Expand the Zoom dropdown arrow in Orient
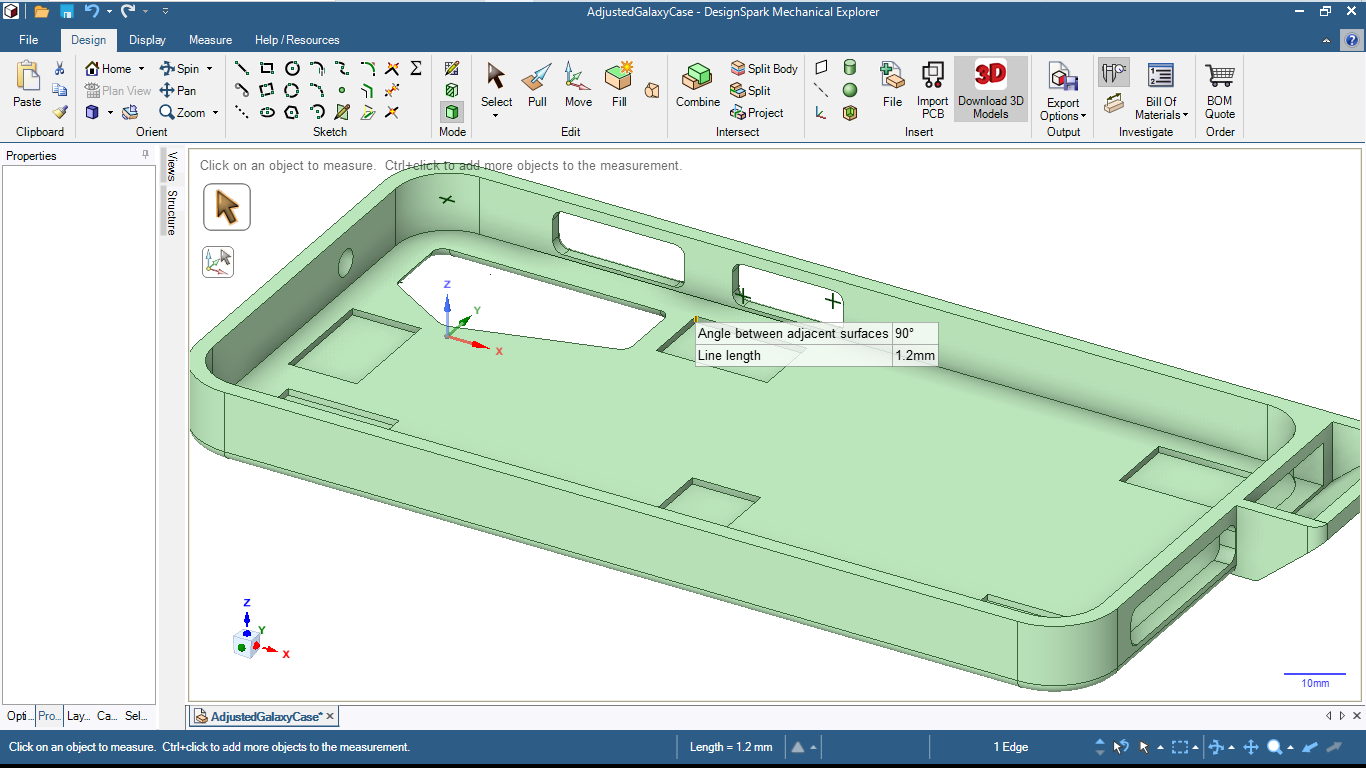Viewport: 1366px width, 768px height. click(215, 112)
